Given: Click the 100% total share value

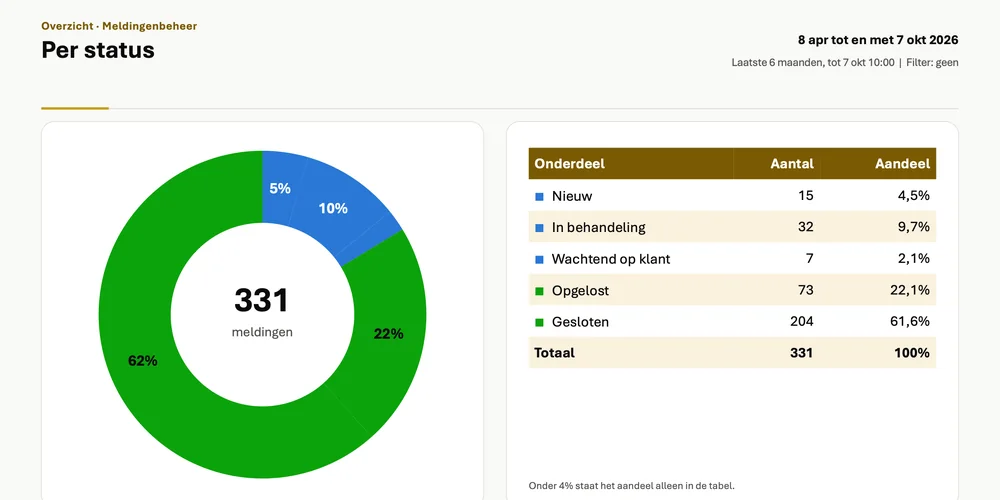Looking at the screenshot, I should coord(912,353).
